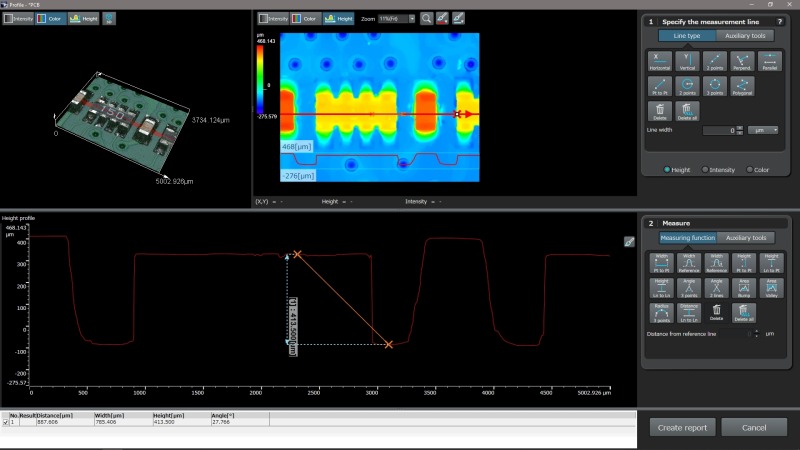The width and height of the screenshot is (800, 450).
Task: Switch to the Line type tab
Action: [687, 36]
